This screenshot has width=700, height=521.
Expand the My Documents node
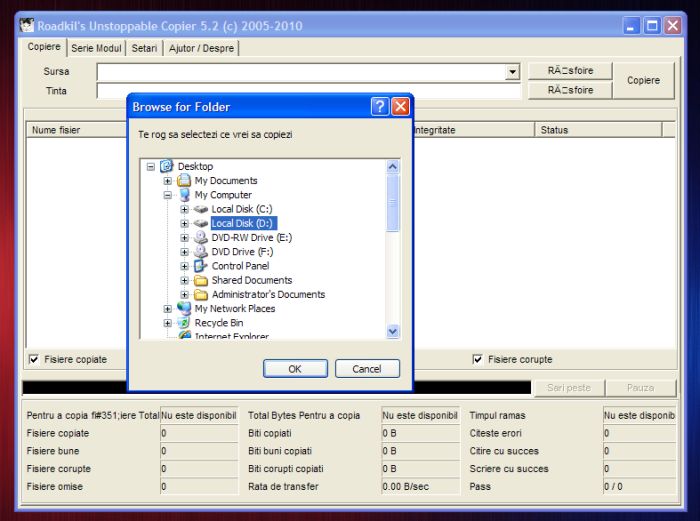pyautogui.click(x=167, y=181)
